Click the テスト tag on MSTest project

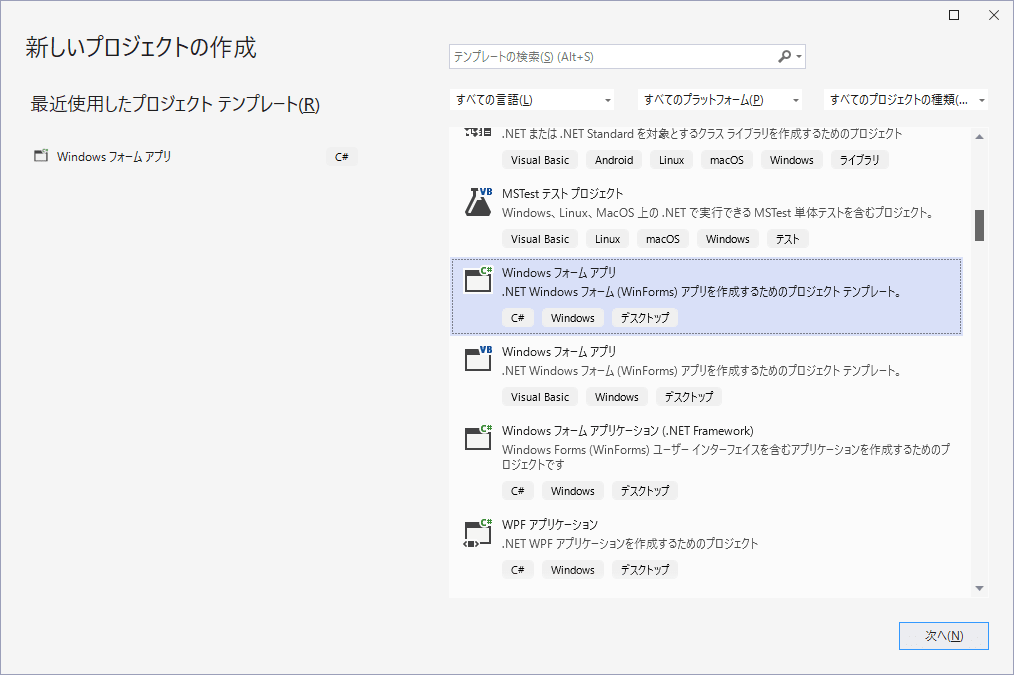click(788, 239)
